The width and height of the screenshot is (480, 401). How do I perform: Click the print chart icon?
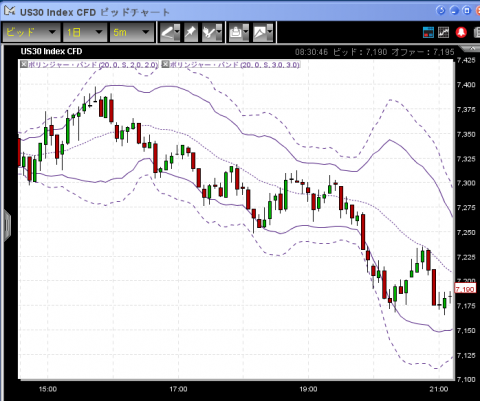[x=236, y=32]
